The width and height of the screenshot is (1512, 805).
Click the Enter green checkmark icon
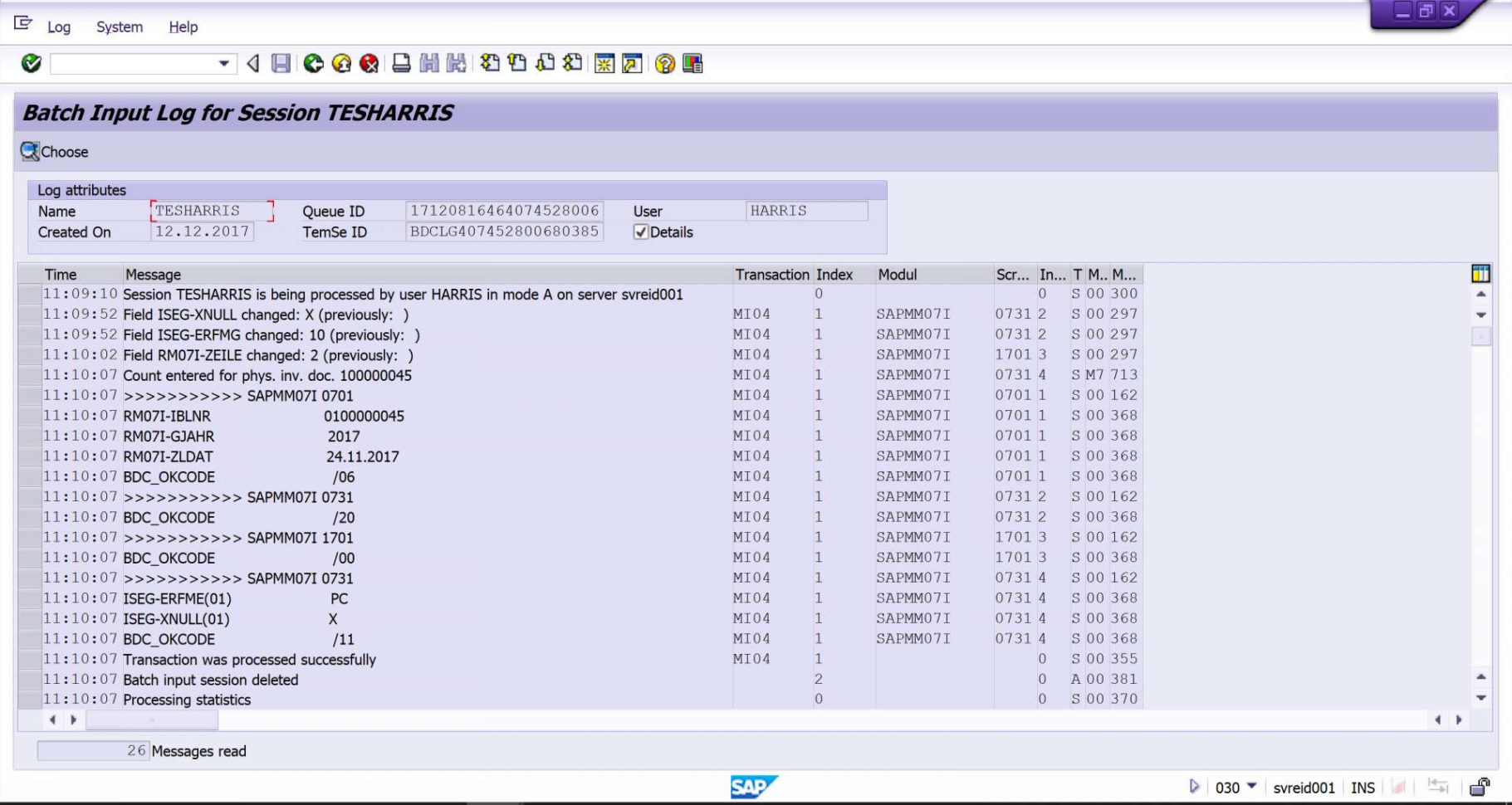tap(30, 64)
